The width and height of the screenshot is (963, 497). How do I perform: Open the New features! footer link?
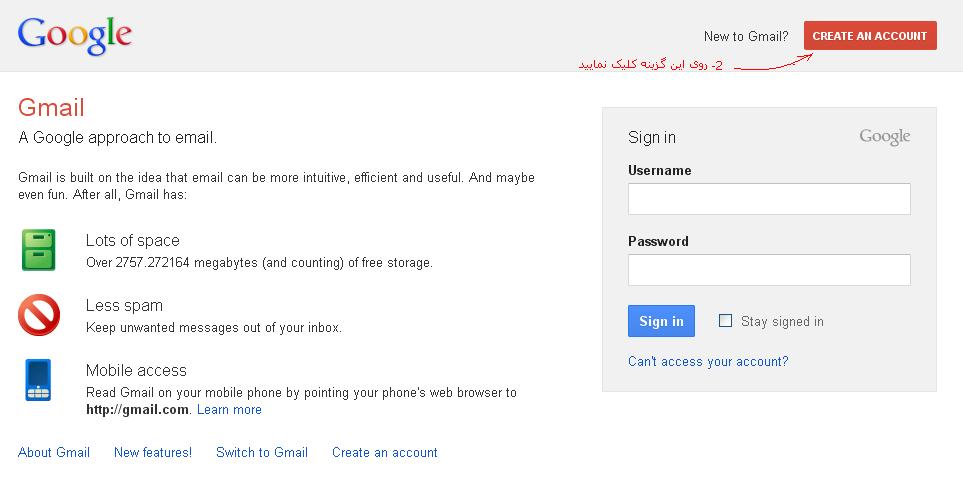tap(153, 453)
